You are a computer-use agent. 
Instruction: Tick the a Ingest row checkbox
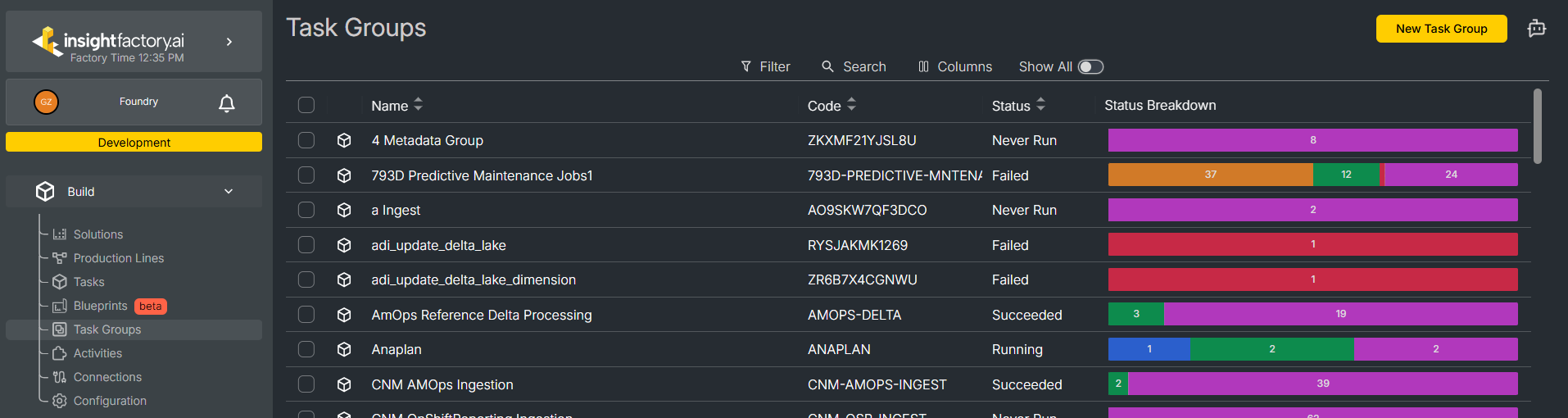tap(306, 210)
